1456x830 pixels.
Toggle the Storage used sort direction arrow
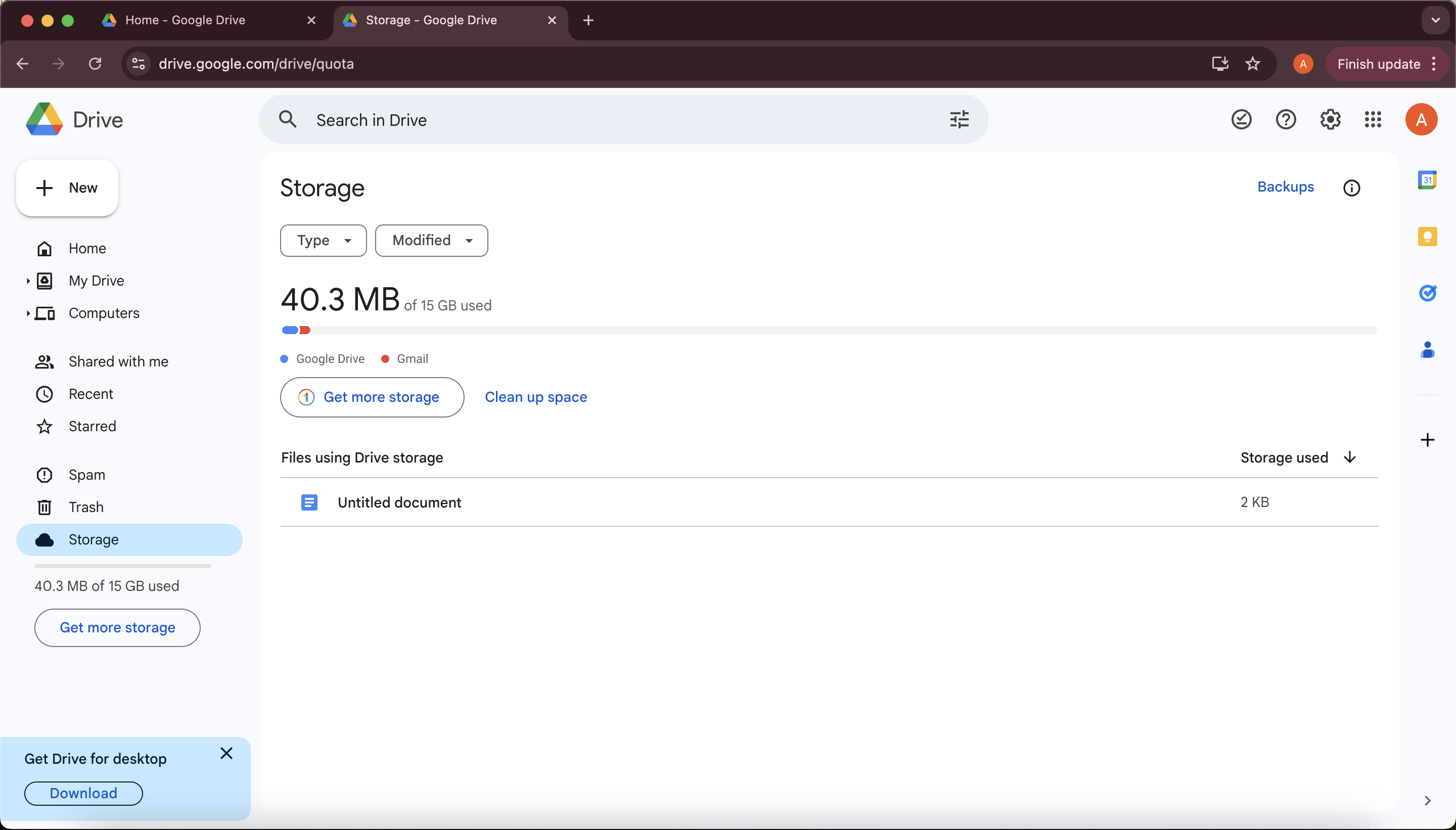(x=1349, y=457)
